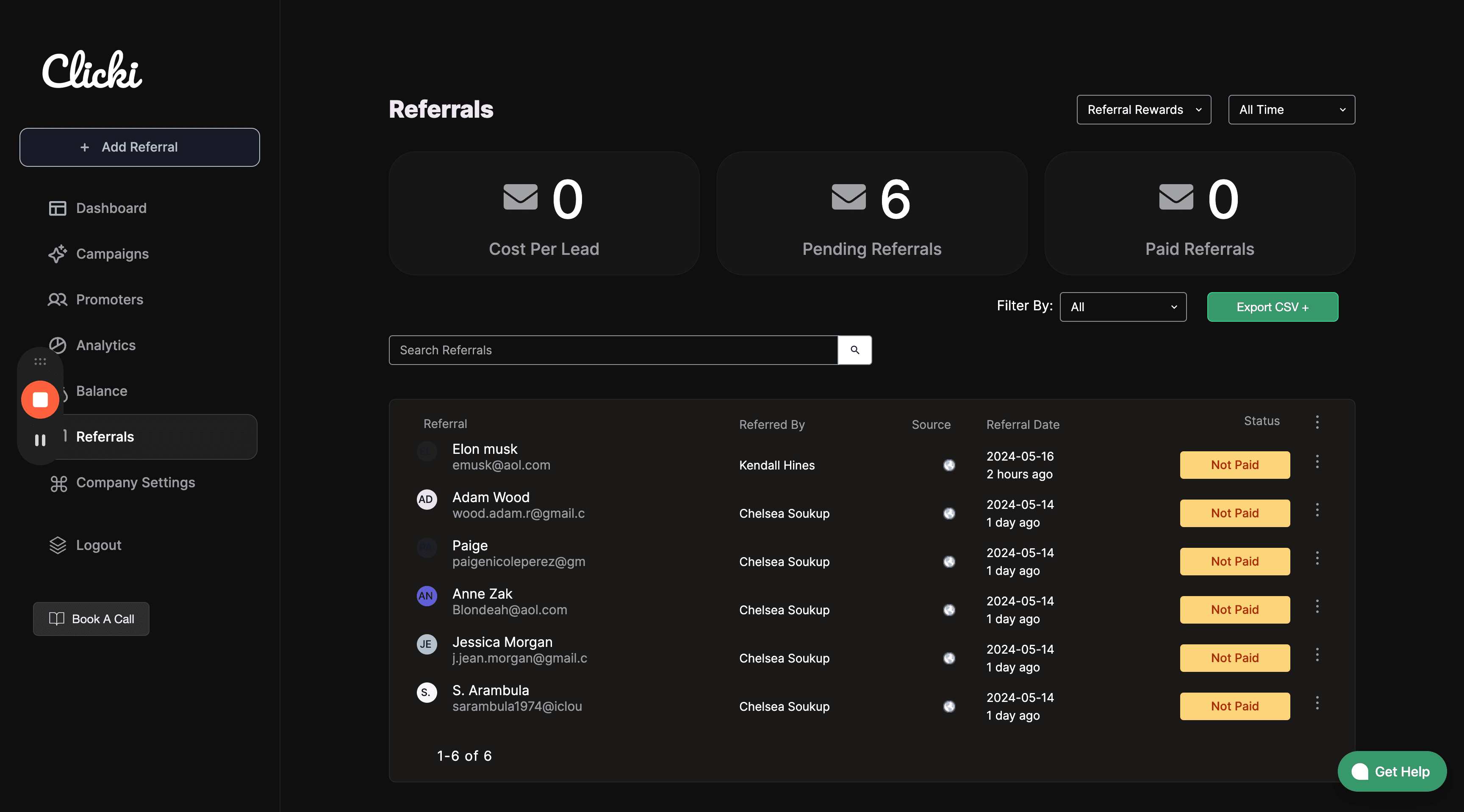Click the envelope icon on Pending Referrals card

click(848, 197)
